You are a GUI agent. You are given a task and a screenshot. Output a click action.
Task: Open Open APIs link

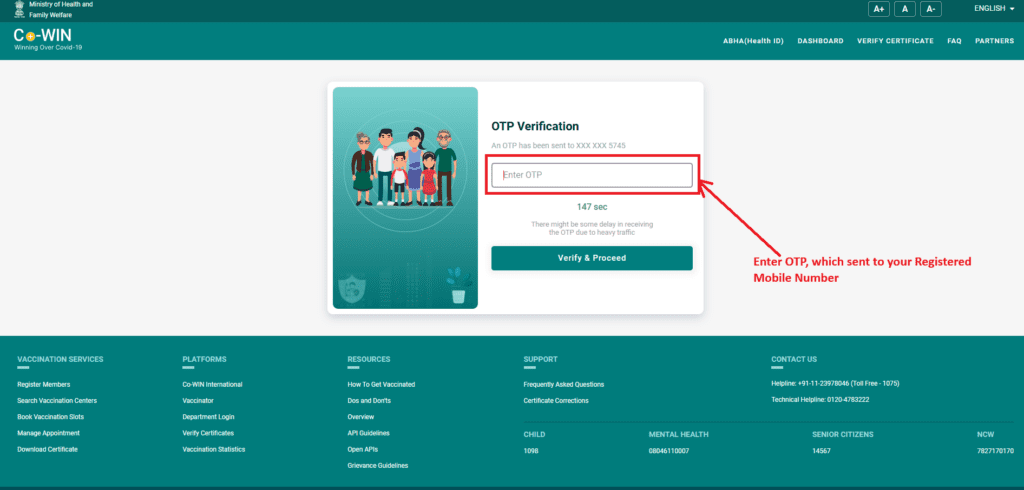[362, 449]
